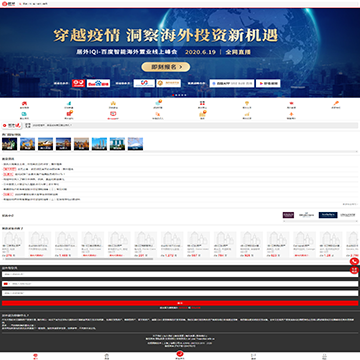The image size is (360, 360).
Task: Click the horizontal scrollbar under the property listings
Action: tap(77, 259)
